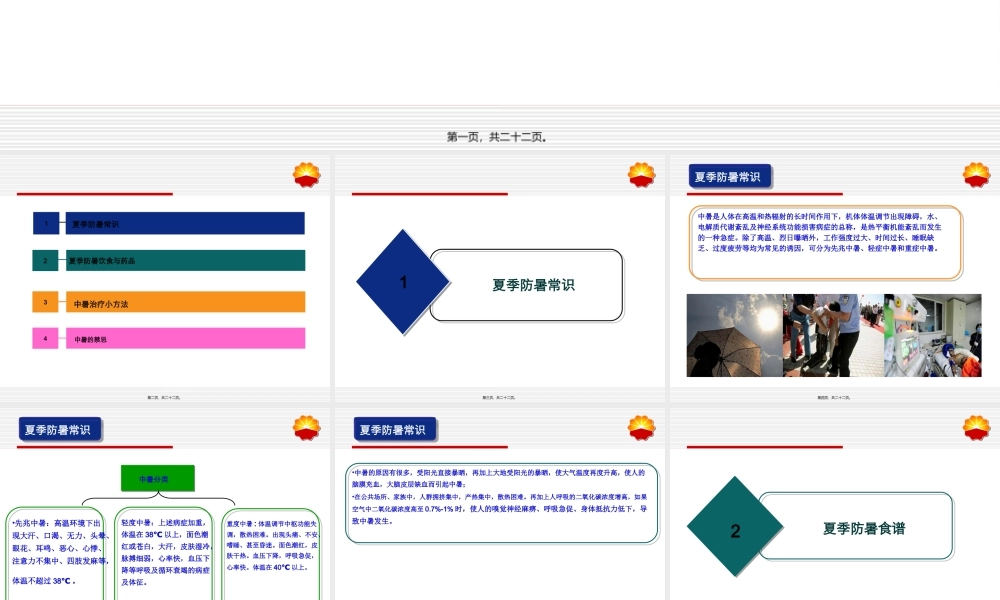Click the PetroChina logo on the top-middle slide

(x=639, y=173)
